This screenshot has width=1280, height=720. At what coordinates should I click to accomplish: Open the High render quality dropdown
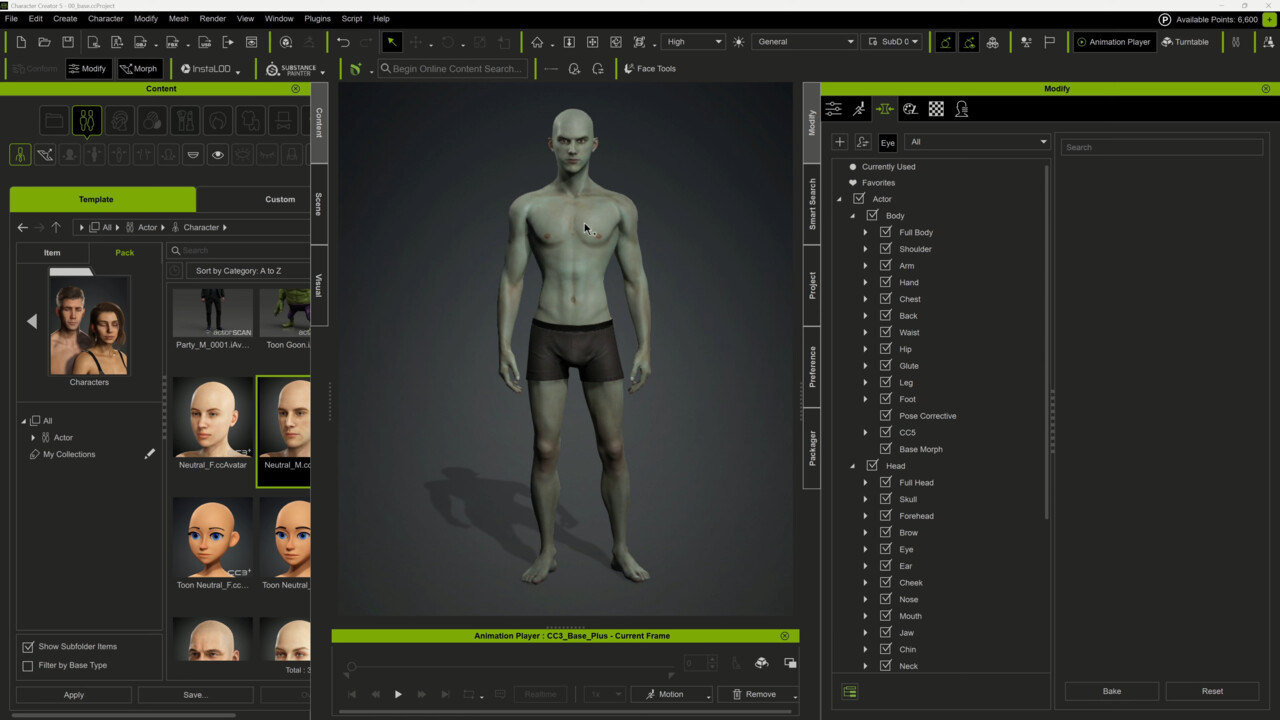(x=693, y=42)
